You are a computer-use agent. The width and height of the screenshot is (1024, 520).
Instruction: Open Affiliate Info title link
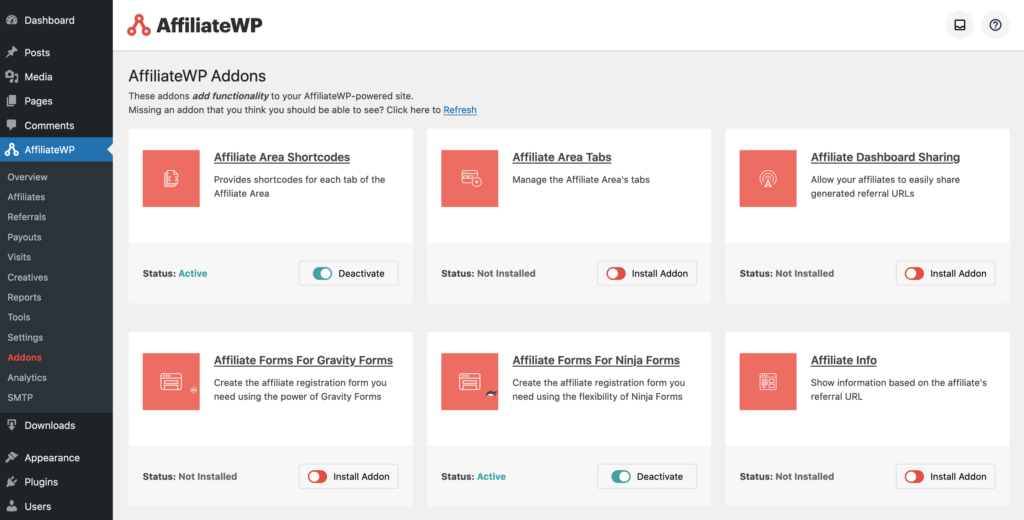coord(844,360)
